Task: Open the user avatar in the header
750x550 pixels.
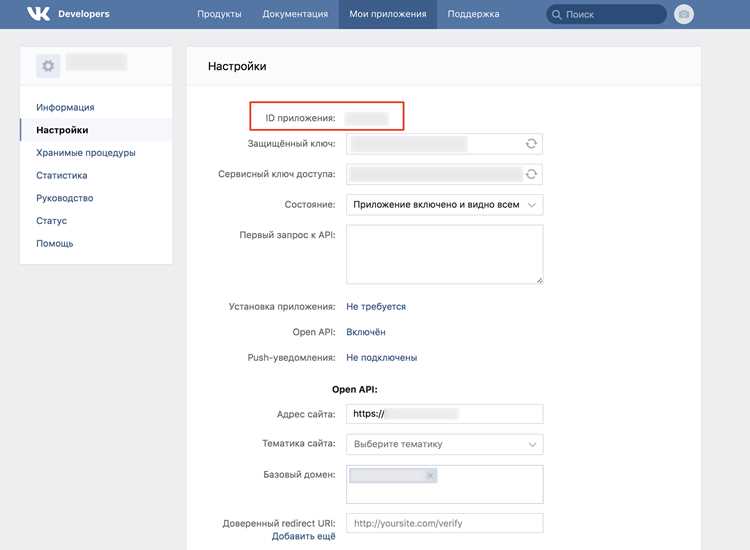Action: click(x=684, y=14)
